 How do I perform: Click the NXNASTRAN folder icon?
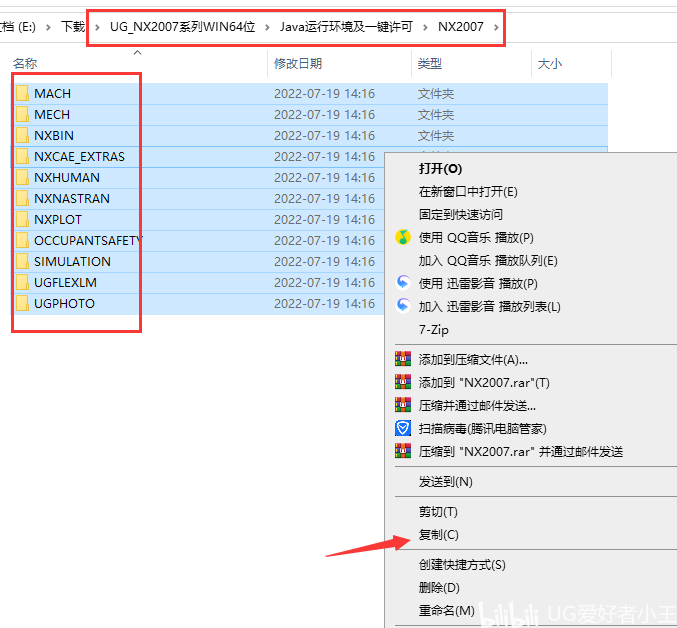click(22, 199)
